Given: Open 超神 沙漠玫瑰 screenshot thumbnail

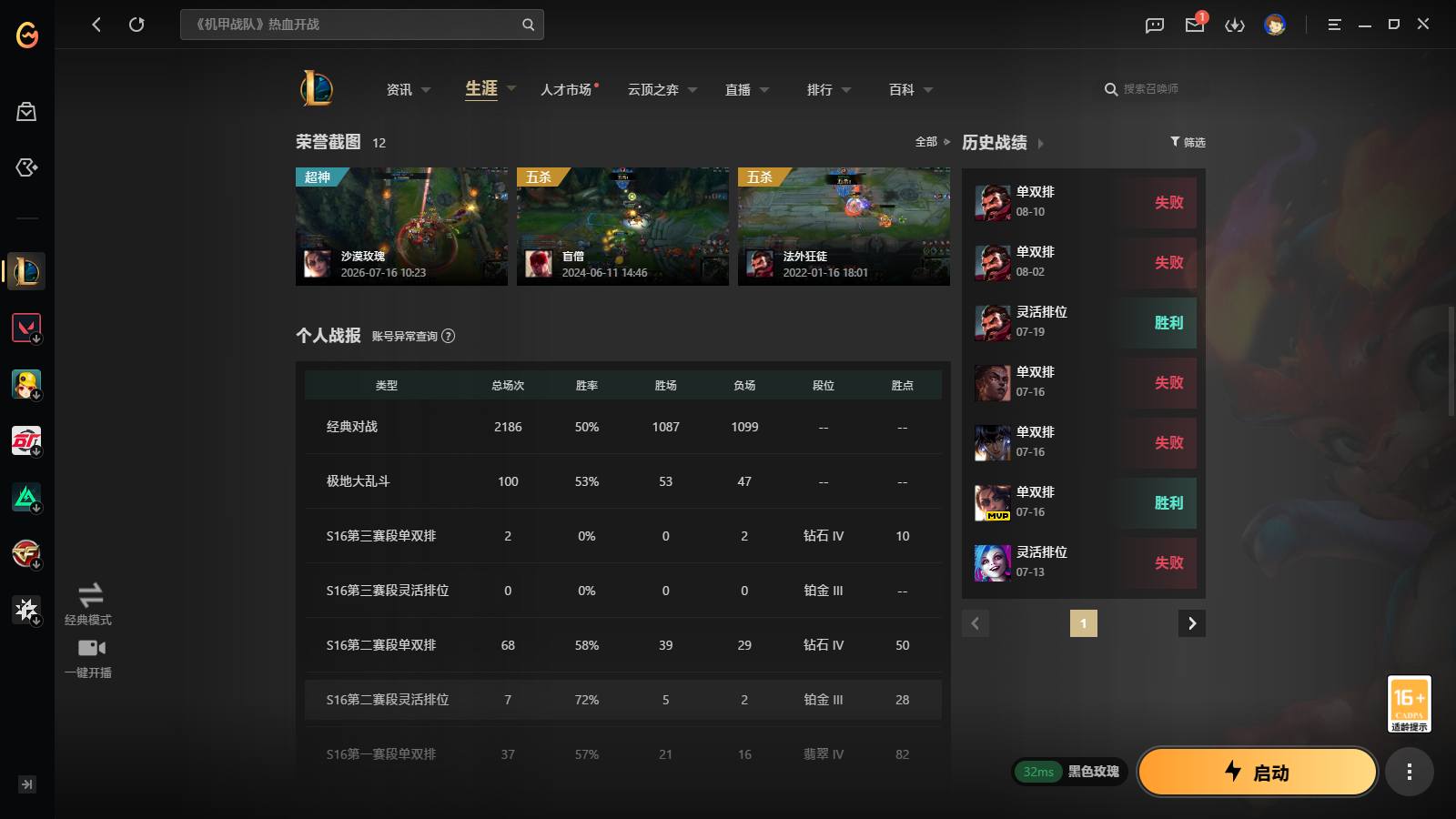Looking at the screenshot, I should 401,227.
